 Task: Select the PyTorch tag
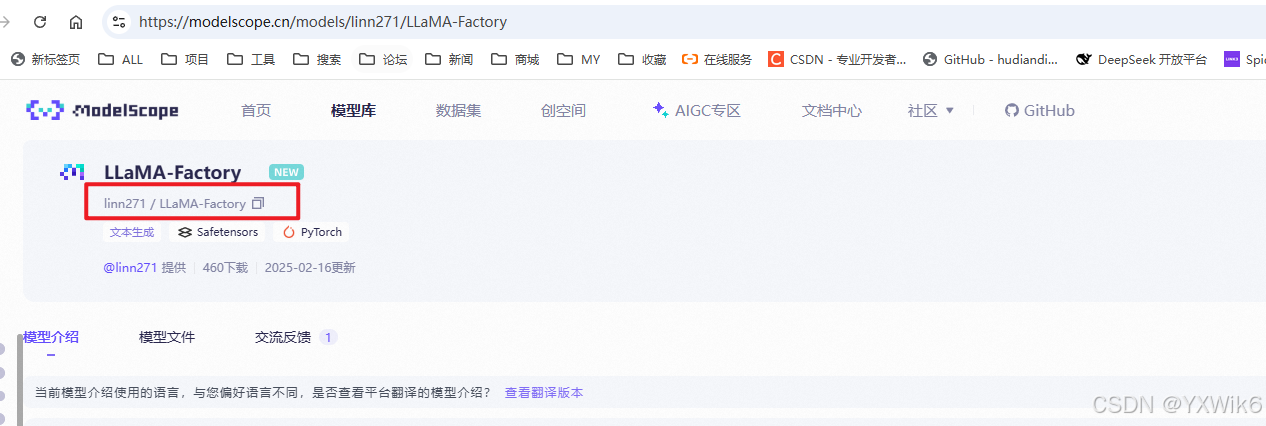[x=312, y=232]
